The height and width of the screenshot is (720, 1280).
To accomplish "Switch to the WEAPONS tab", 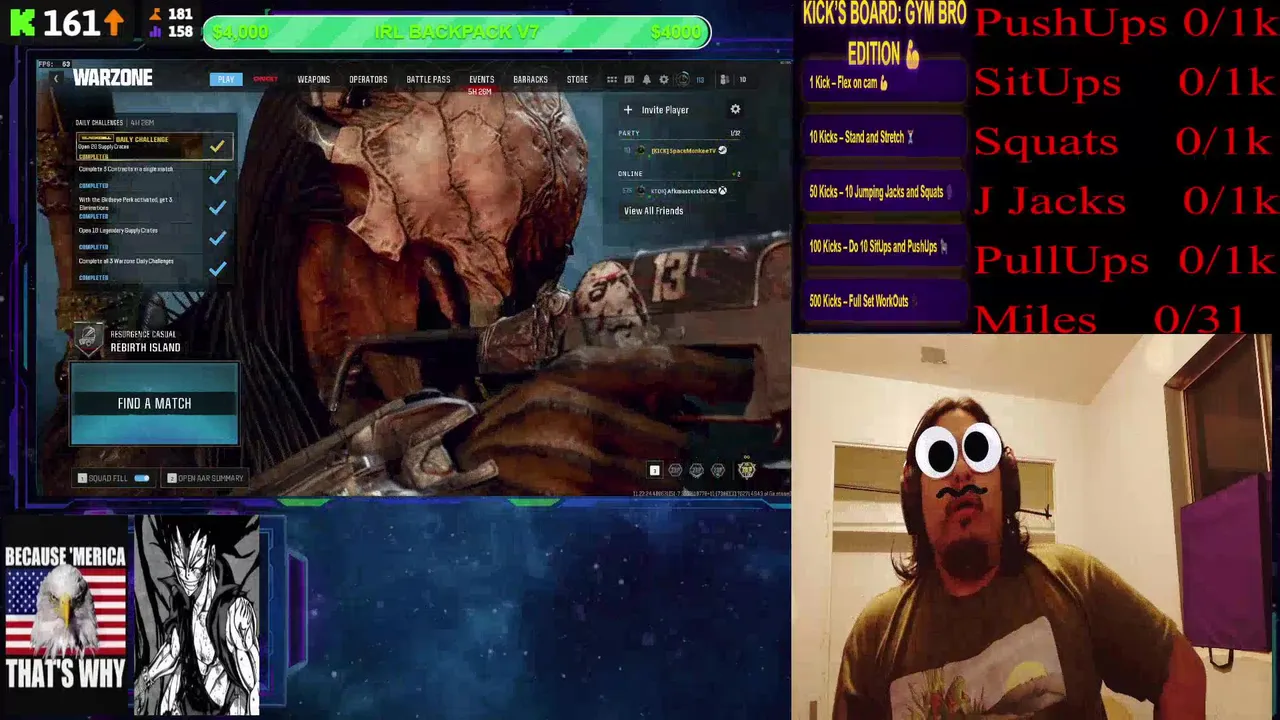I will coord(313,79).
